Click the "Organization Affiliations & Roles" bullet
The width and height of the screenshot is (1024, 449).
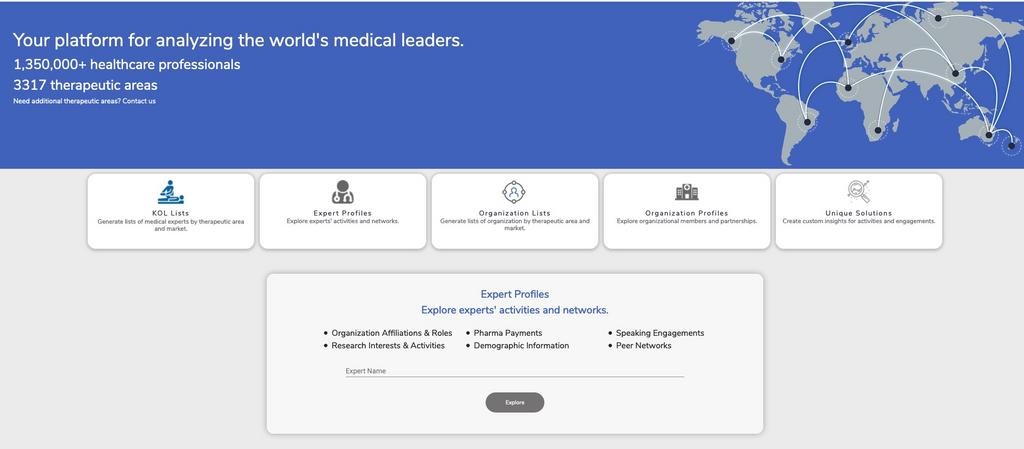click(x=391, y=333)
